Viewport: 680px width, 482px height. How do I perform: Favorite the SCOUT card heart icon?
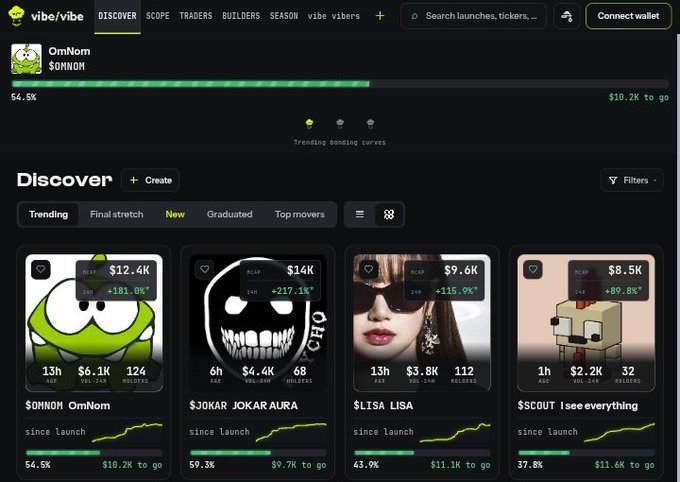click(x=533, y=269)
